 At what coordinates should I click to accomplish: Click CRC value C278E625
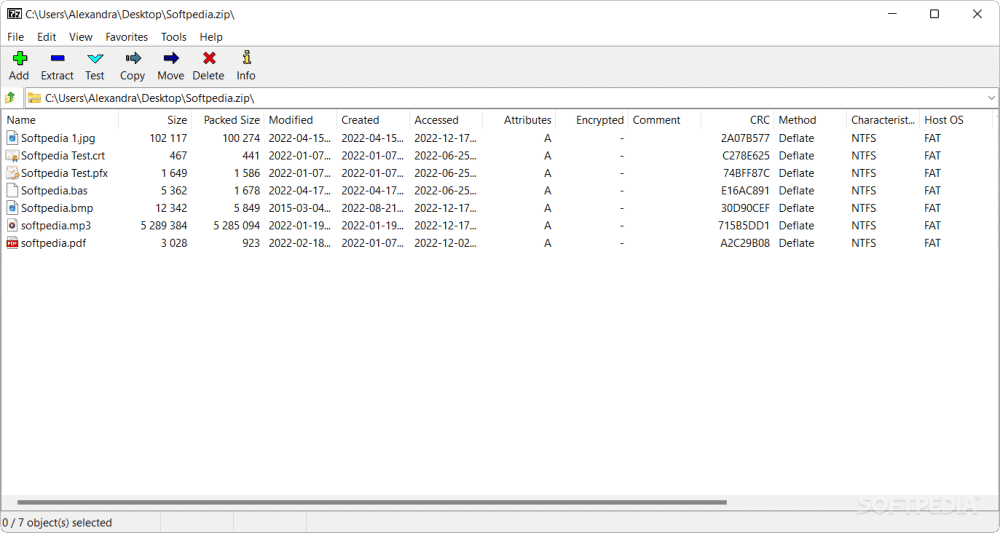[746, 156]
